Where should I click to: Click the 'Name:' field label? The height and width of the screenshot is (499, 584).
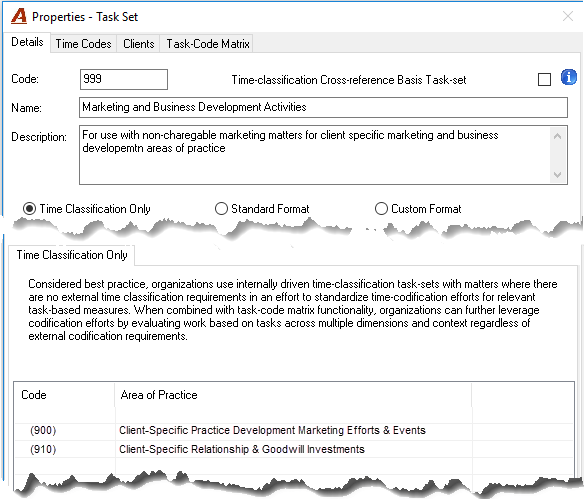(26, 108)
